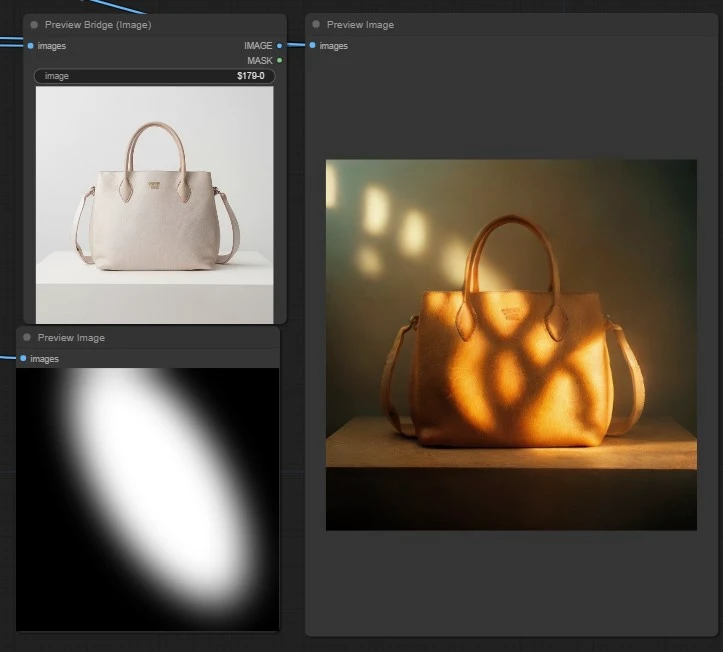Viewport: 723px width, 652px height.
Task: Click Preview Bridge images input socket
Action: pos(30,46)
